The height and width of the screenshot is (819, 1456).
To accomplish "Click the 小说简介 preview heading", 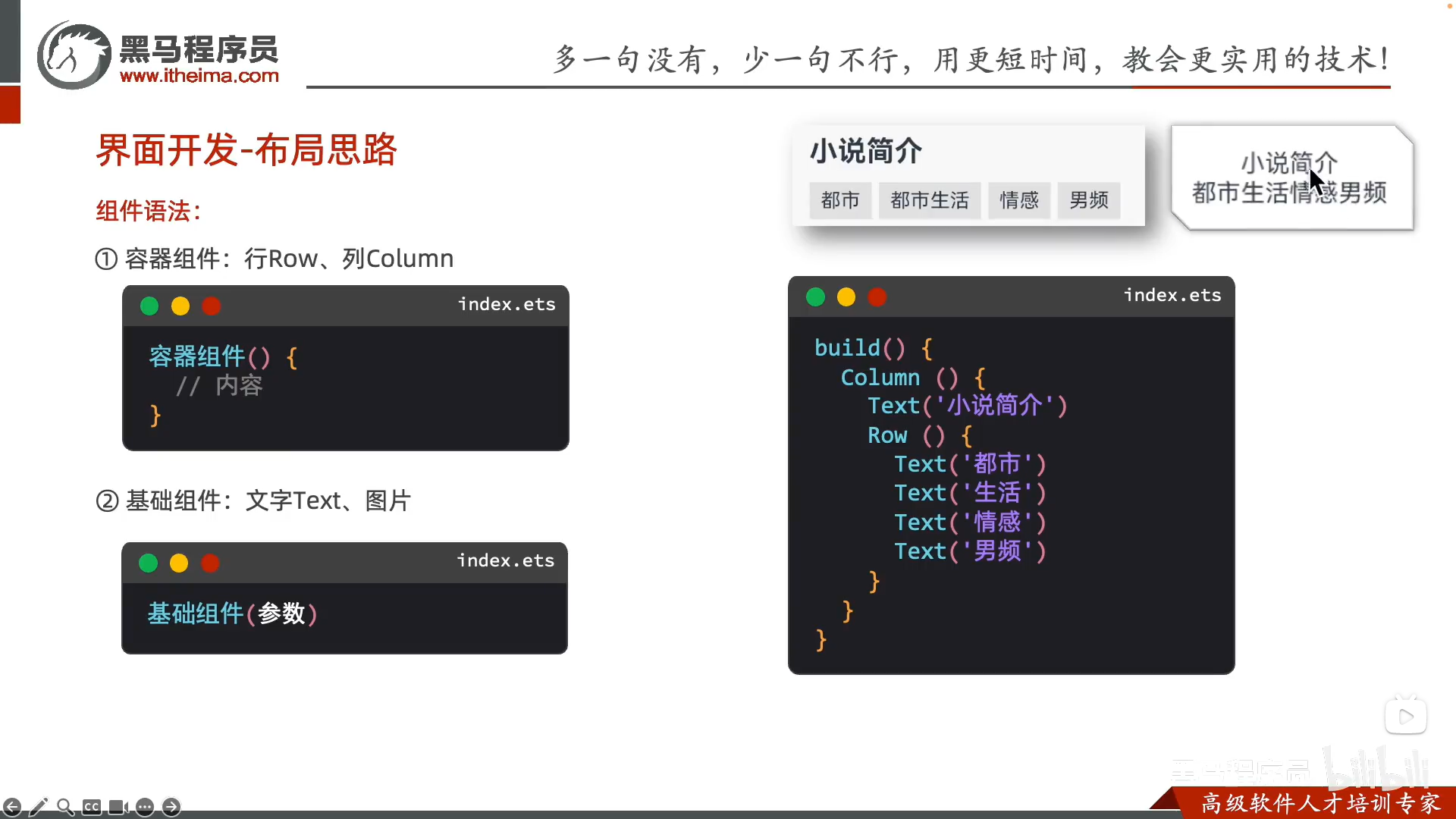I will [x=866, y=151].
